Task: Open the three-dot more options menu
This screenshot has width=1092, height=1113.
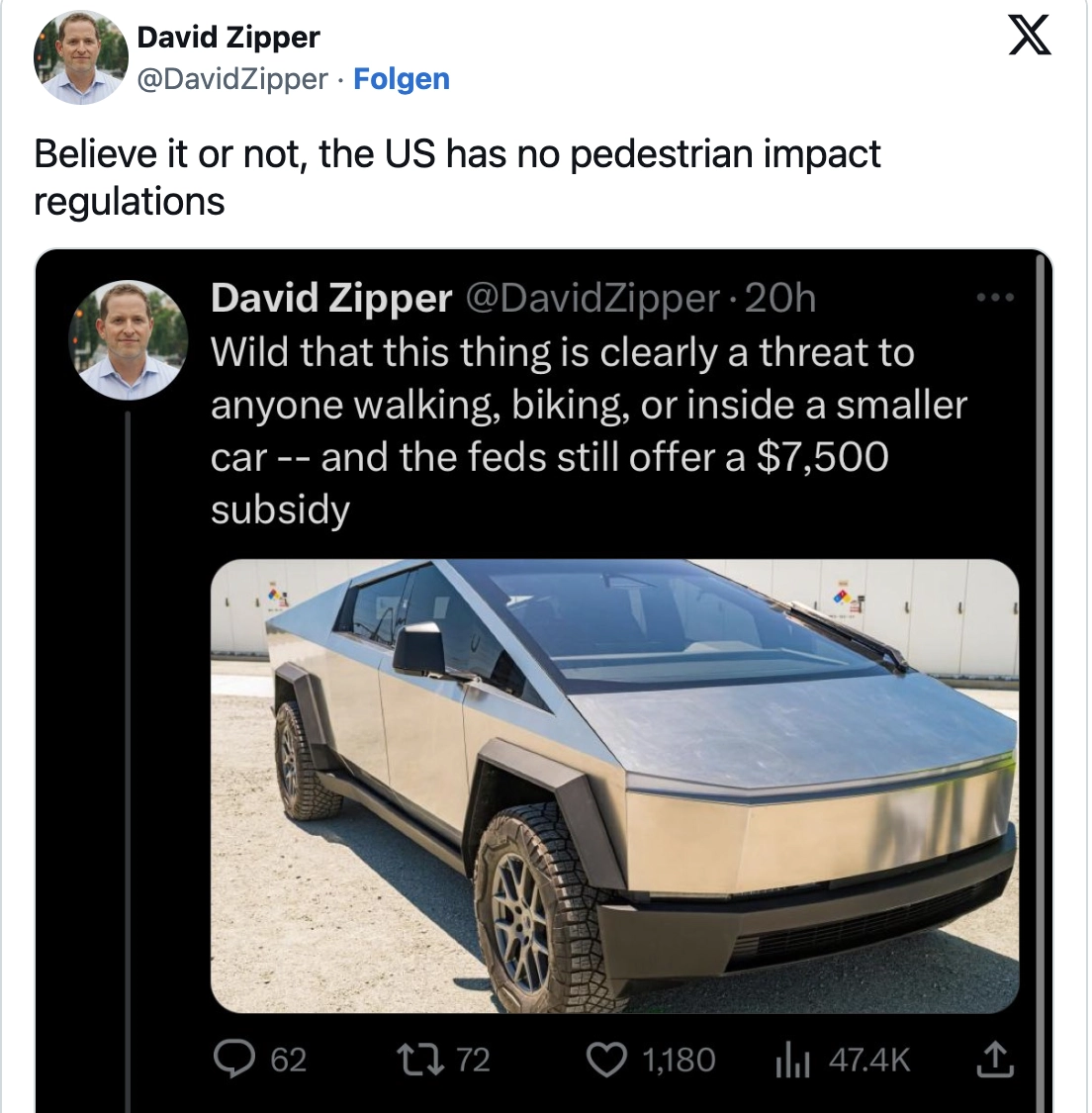Action: (x=994, y=297)
